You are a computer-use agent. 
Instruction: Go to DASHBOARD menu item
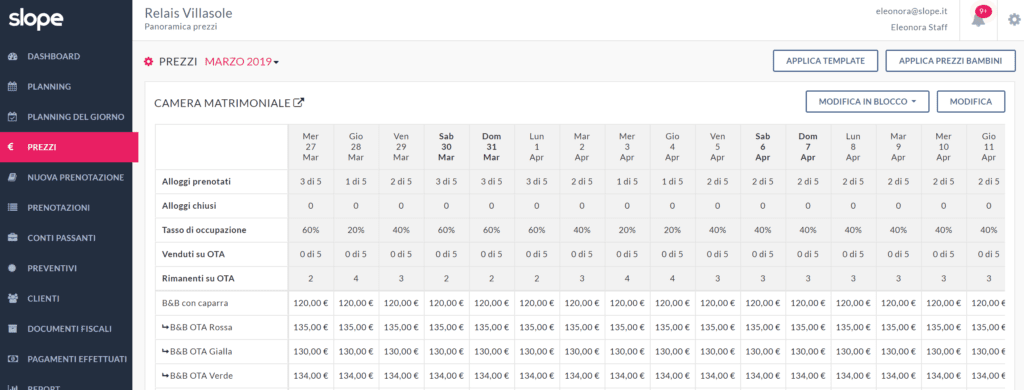coord(54,57)
